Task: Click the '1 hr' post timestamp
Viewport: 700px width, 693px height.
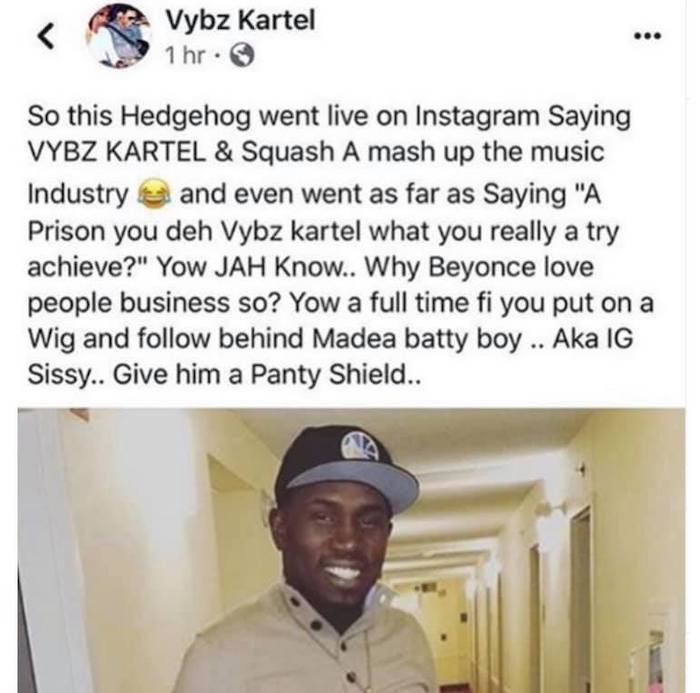Action: 185,55
